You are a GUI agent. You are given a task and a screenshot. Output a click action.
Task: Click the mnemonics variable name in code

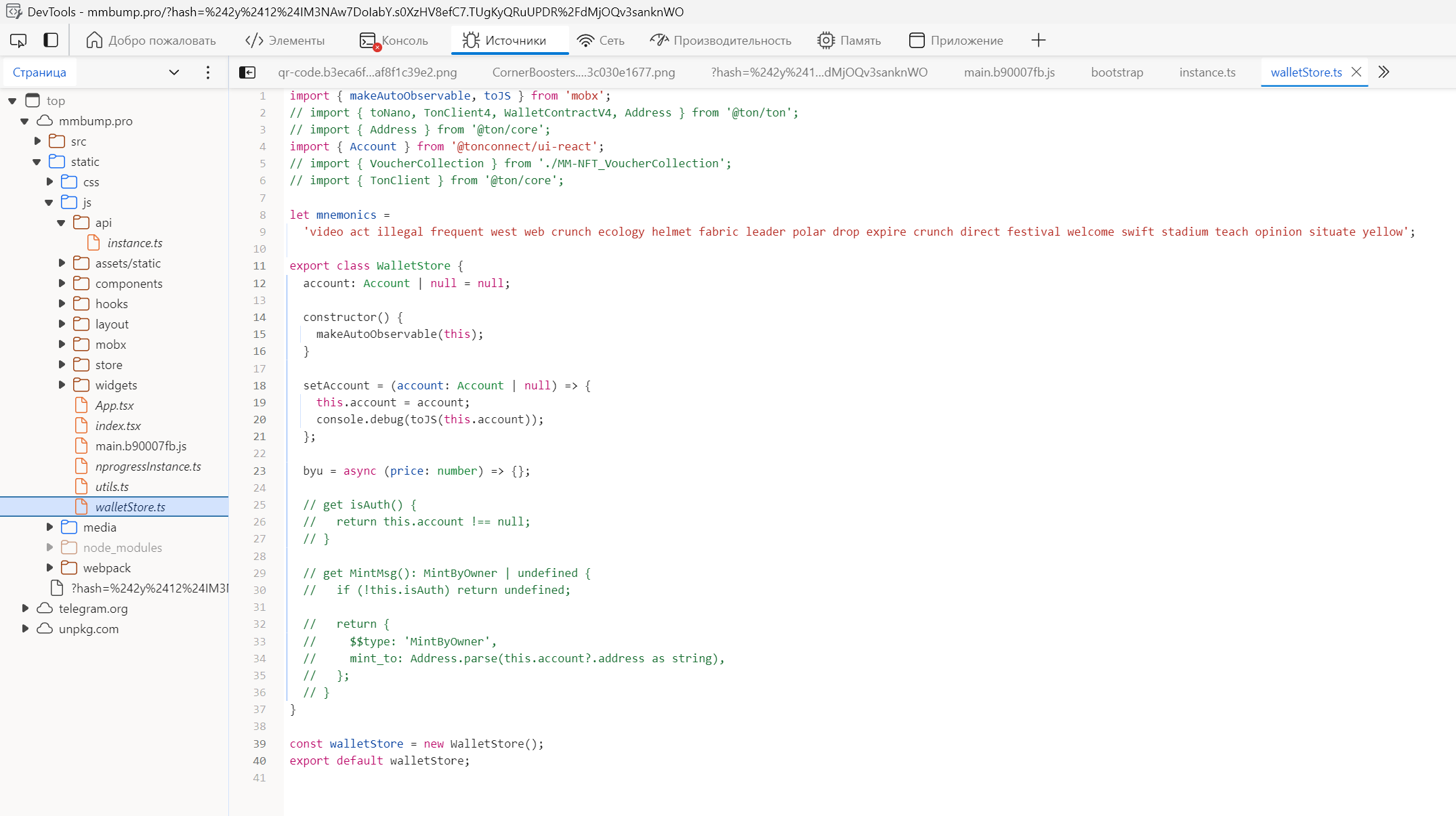click(x=346, y=215)
